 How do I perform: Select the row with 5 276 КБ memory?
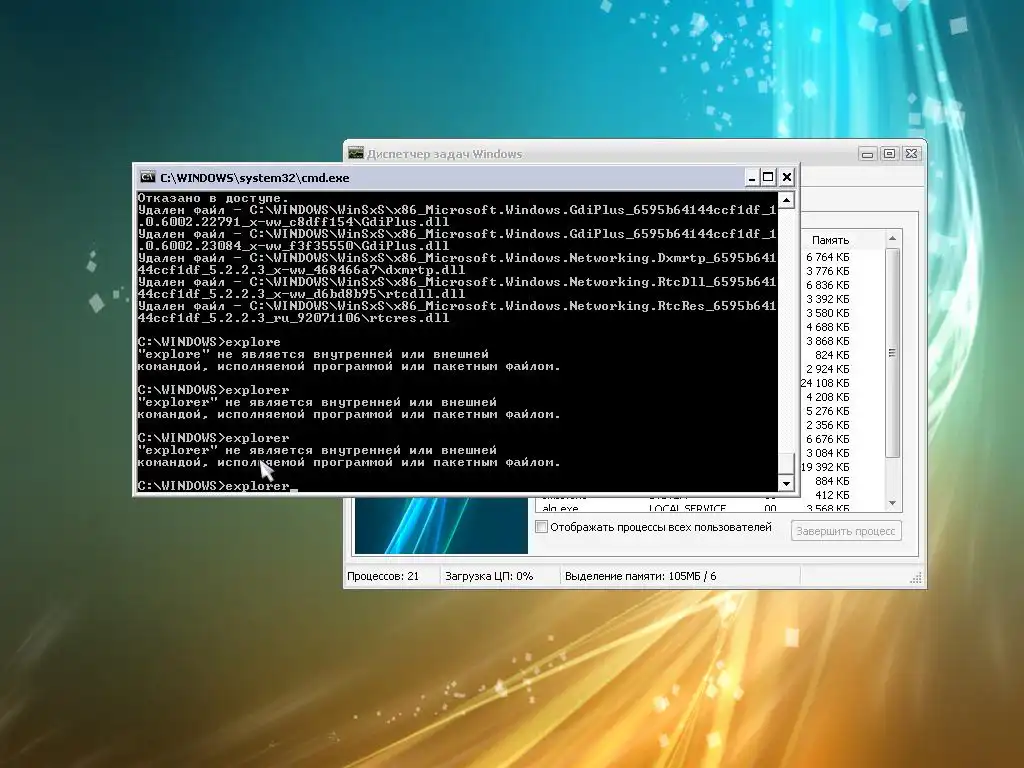(827, 411)
